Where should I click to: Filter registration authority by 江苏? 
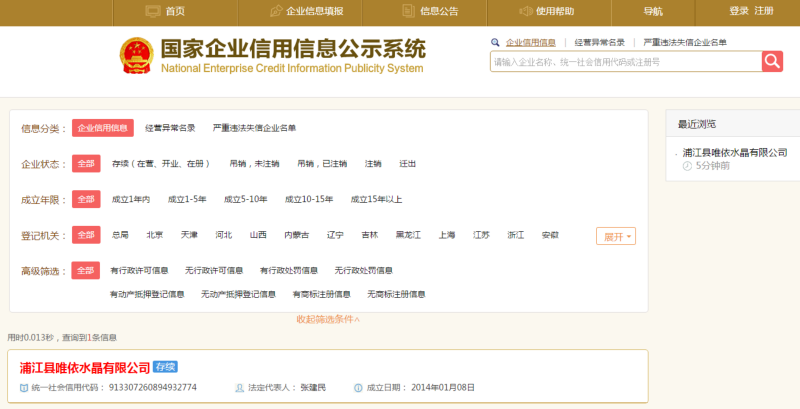(481, 235)
